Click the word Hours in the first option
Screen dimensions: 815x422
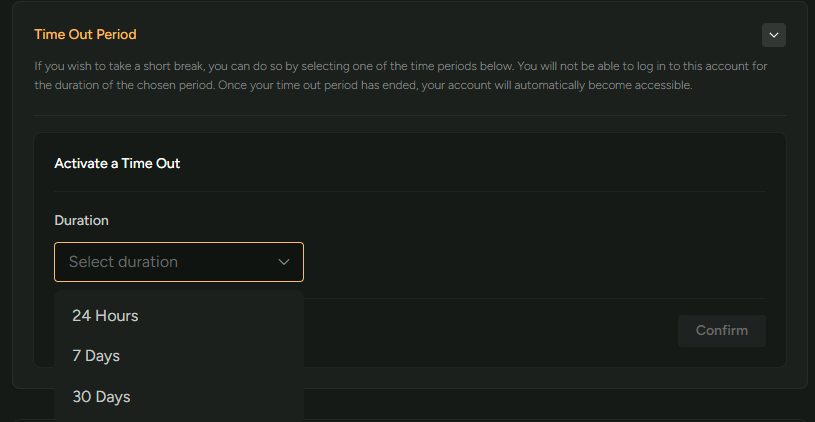point(117,316)
